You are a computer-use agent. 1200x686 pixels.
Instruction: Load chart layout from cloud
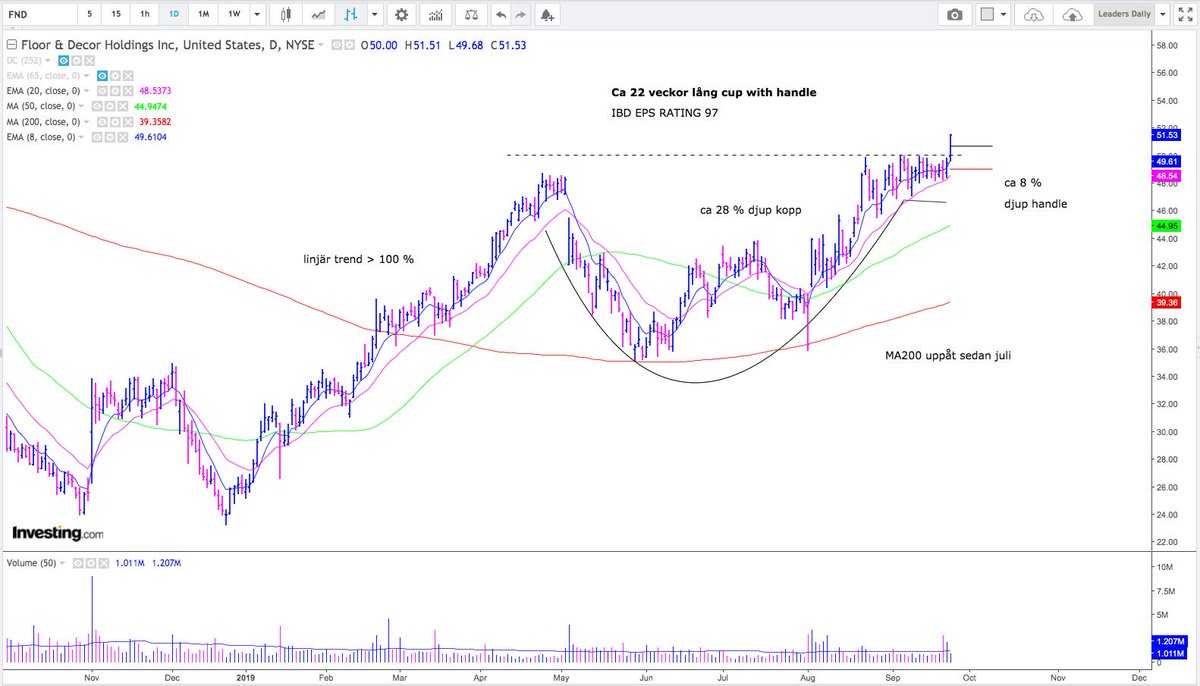1033,15
